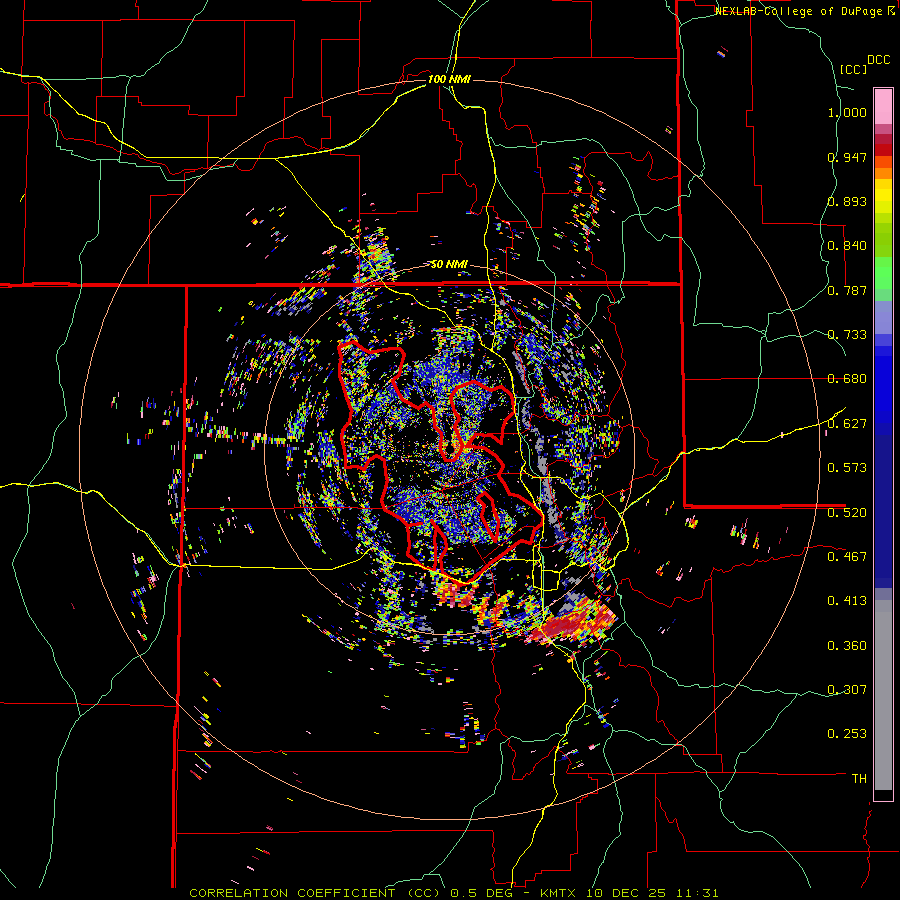Pick the 0.787 legend value
The image size is (900, 900).
[x=847, y=290]
